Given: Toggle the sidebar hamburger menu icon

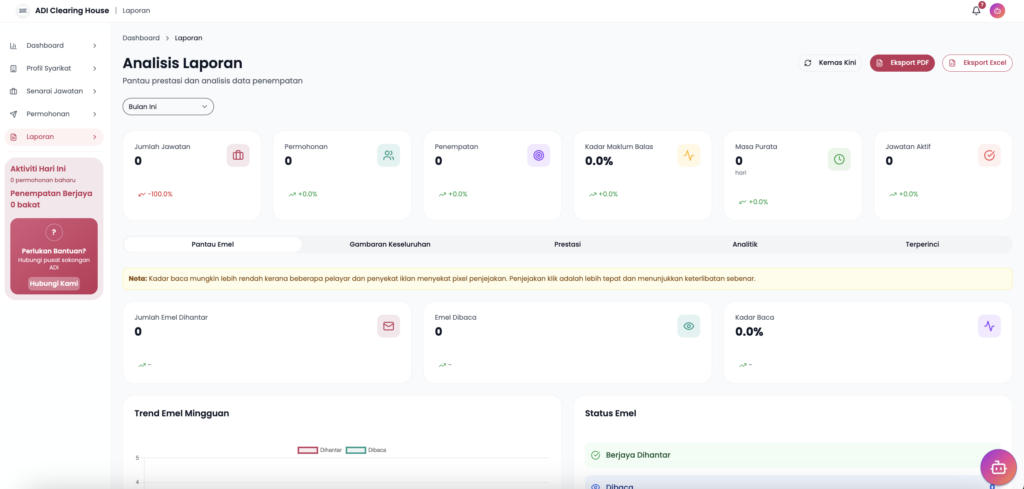Looking at the screenshot, I should tap(22, 10).
